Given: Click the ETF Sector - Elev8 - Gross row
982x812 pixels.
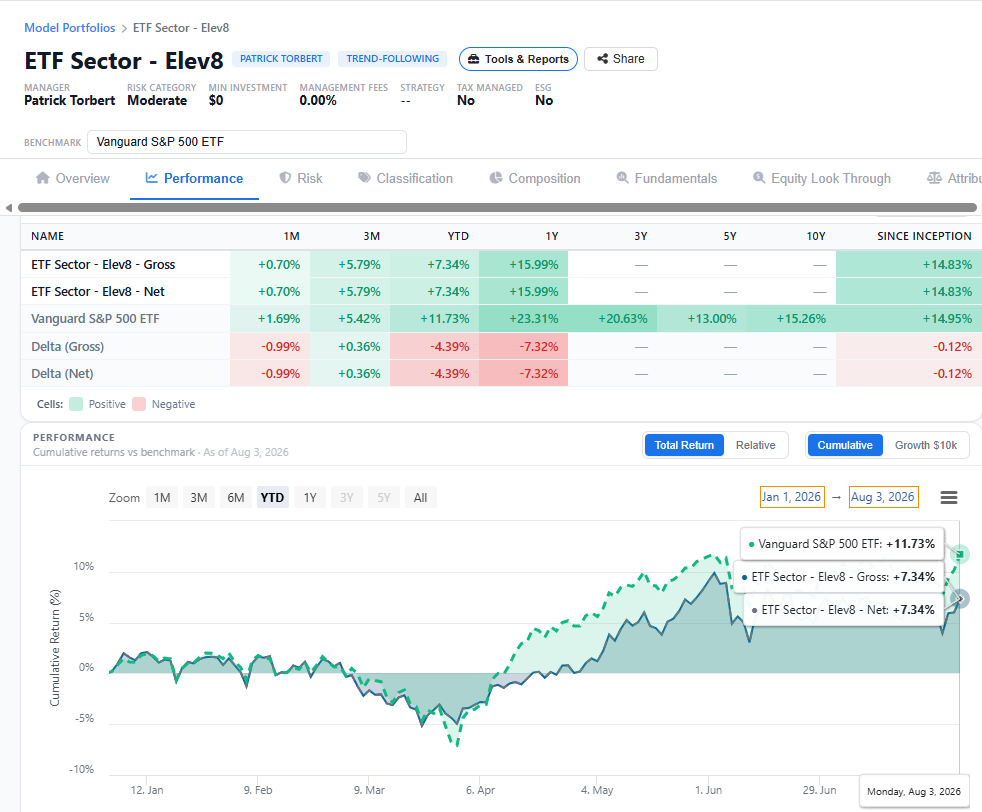Looking at the screenshot, I should (501, 265).
